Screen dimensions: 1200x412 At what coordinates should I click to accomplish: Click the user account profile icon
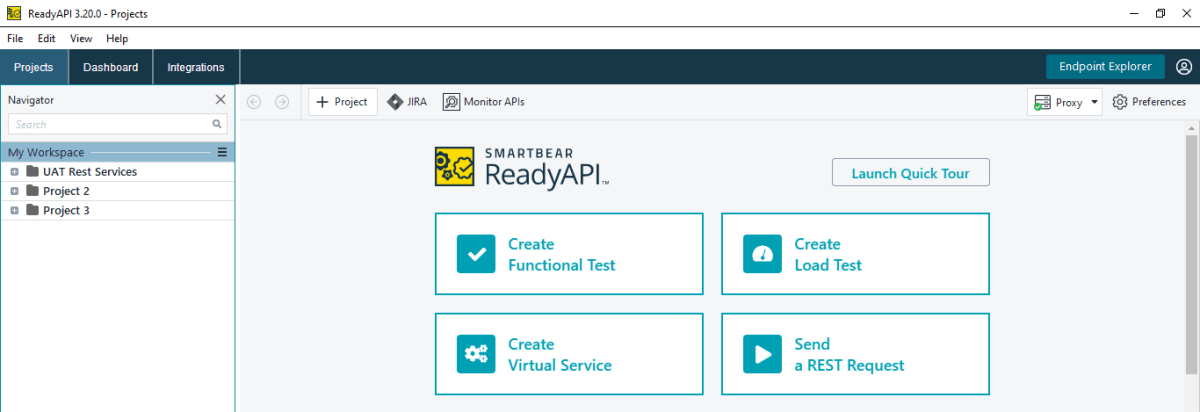pyautogui.click(x=1183, y=67)
